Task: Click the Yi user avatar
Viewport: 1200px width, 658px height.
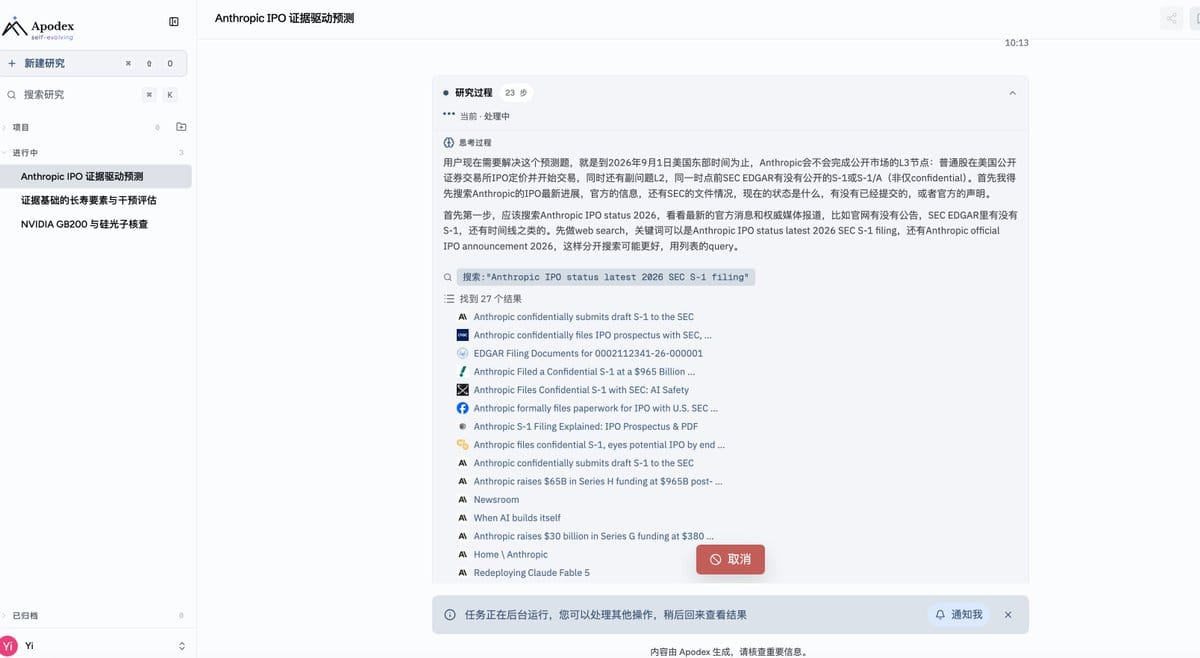Action: tap(9, 646)
